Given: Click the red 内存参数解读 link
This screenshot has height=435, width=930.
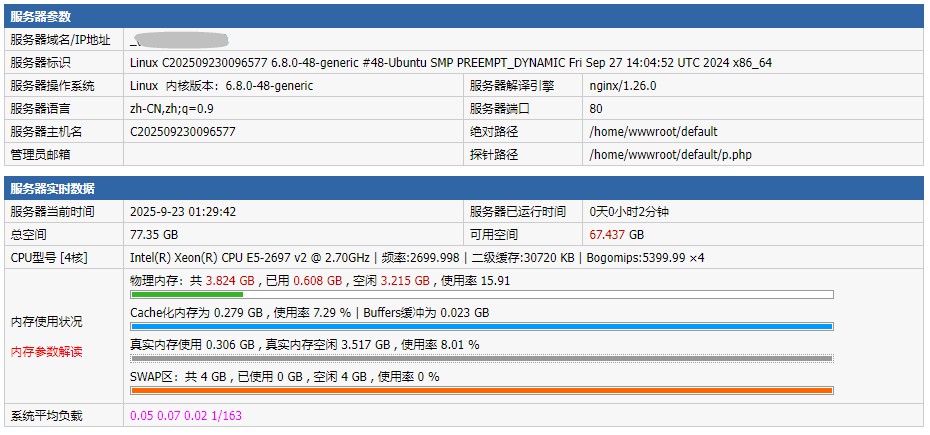Looking at the screenshot, I should point(46,351).
